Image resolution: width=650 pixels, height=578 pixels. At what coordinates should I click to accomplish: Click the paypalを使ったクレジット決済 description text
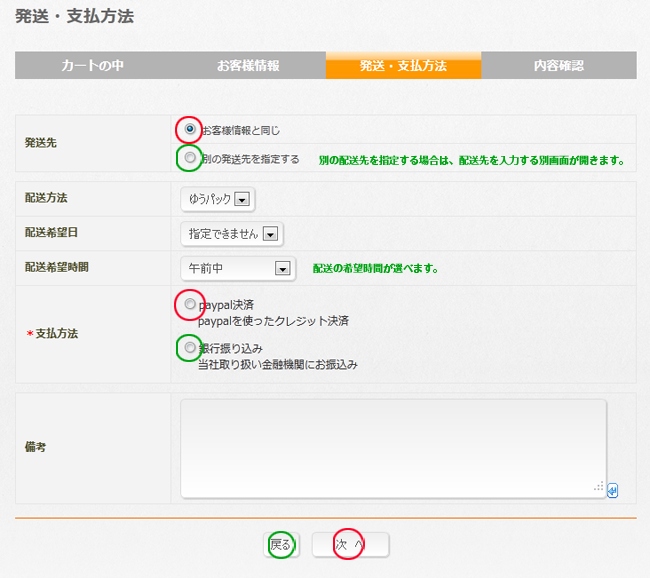tap(273, 321)
